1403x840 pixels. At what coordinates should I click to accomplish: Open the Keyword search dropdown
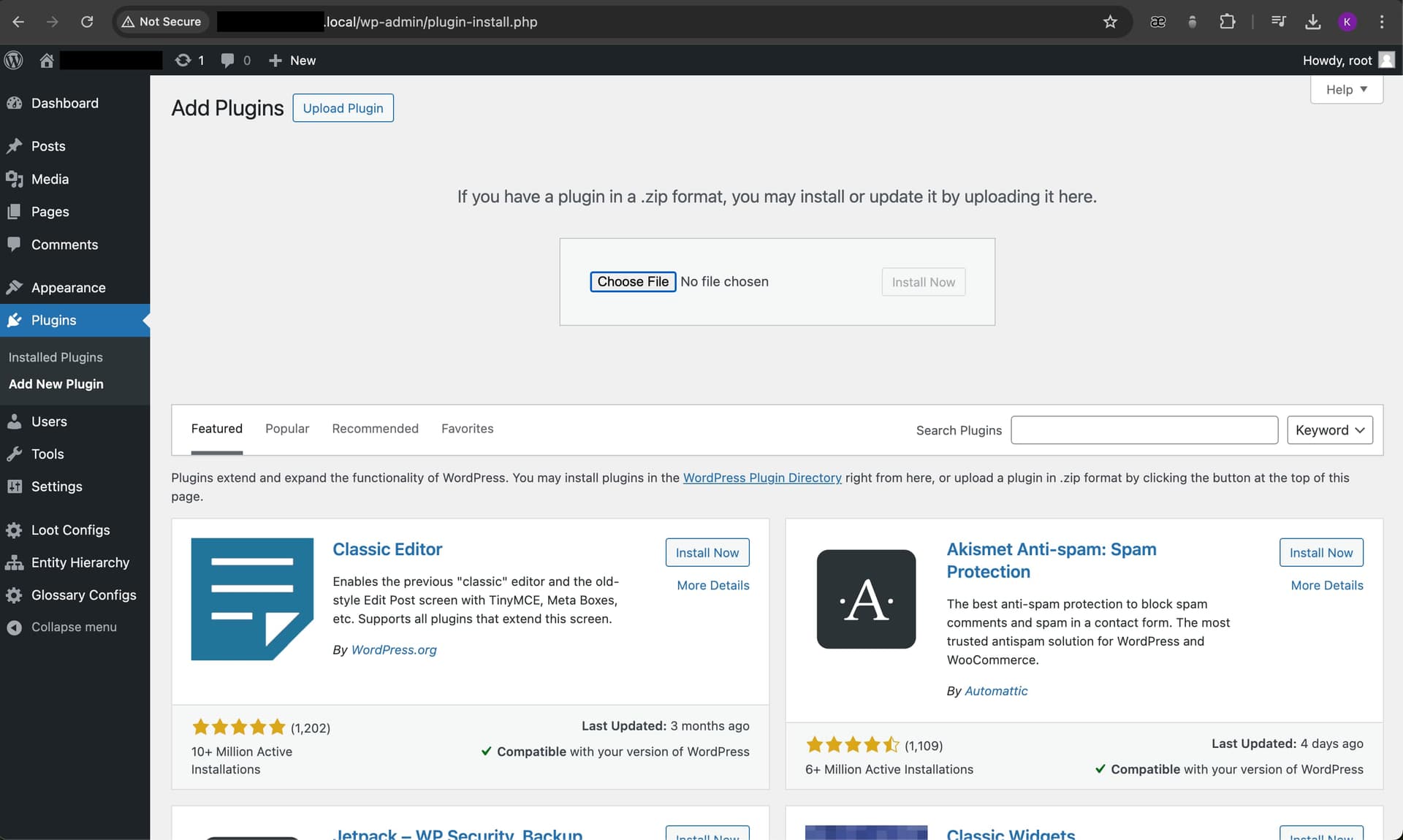tap(1329, 430)
